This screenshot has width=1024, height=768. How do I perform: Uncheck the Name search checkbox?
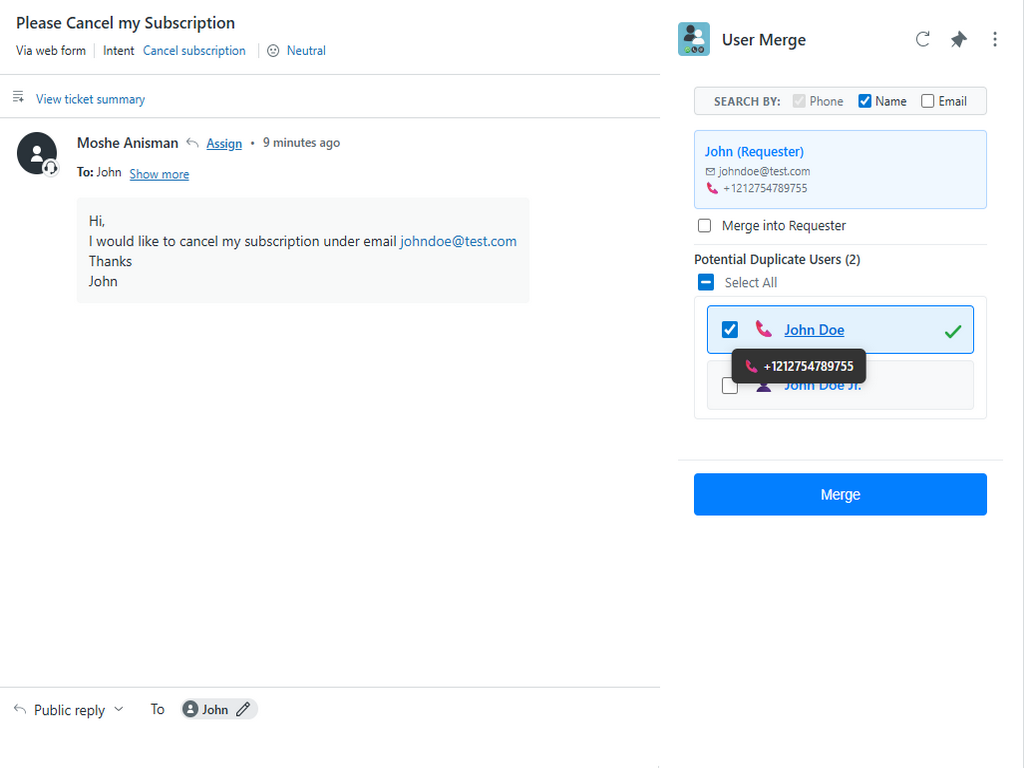pyautogui.click(x=865, y=101)
